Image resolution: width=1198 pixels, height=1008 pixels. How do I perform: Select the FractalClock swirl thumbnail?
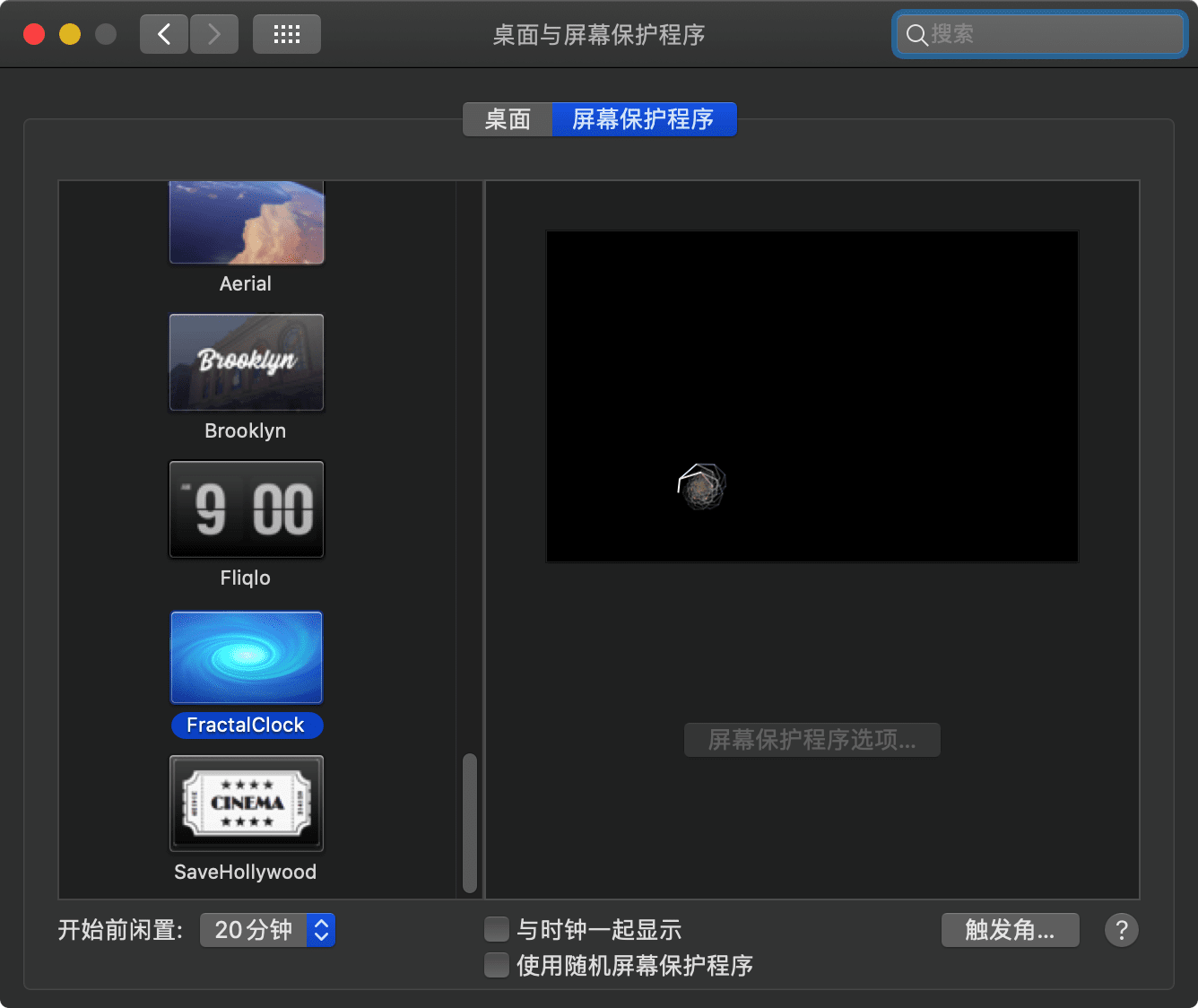[247, 657]
